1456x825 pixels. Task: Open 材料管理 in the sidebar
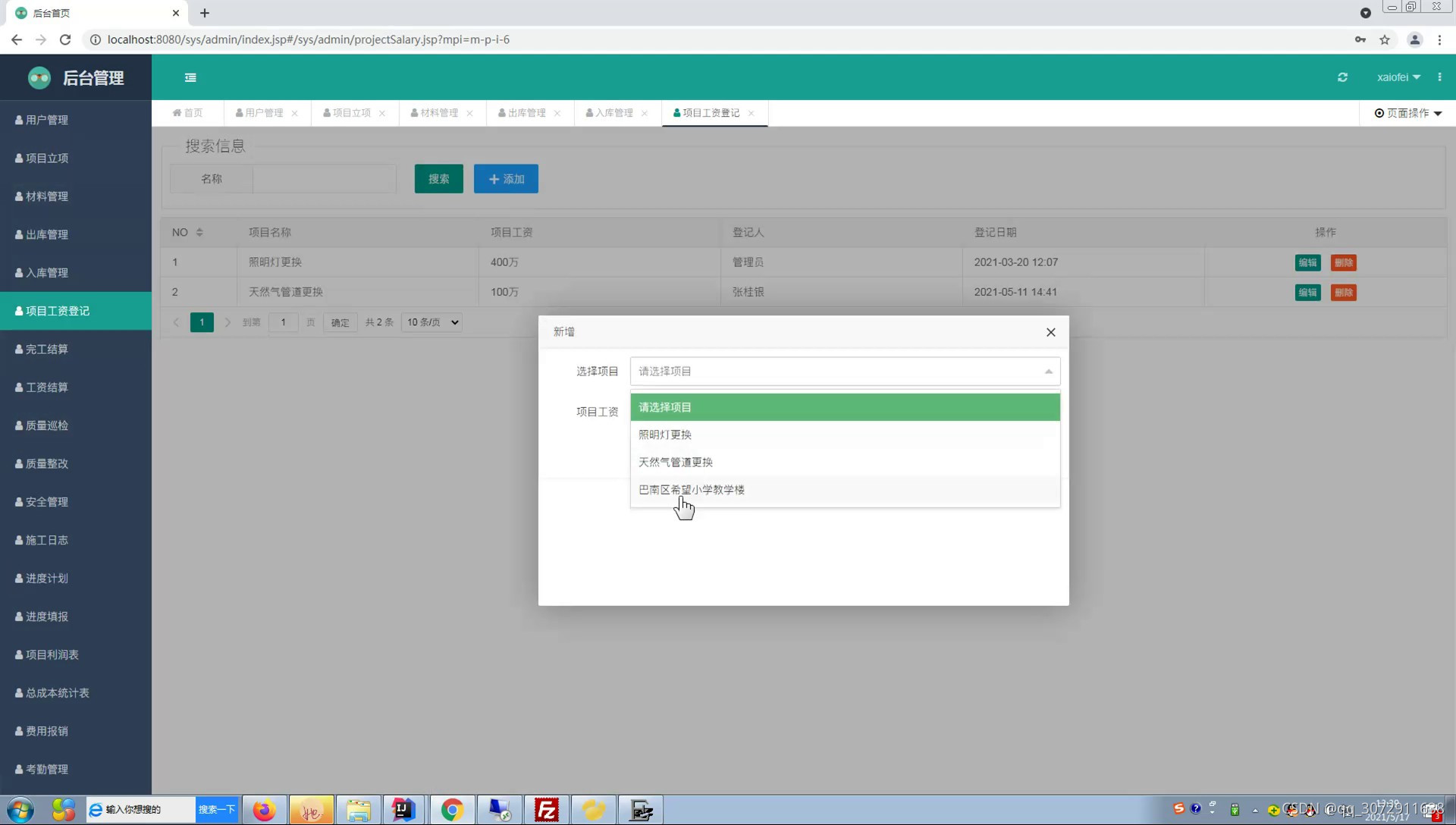click(76, 196)
